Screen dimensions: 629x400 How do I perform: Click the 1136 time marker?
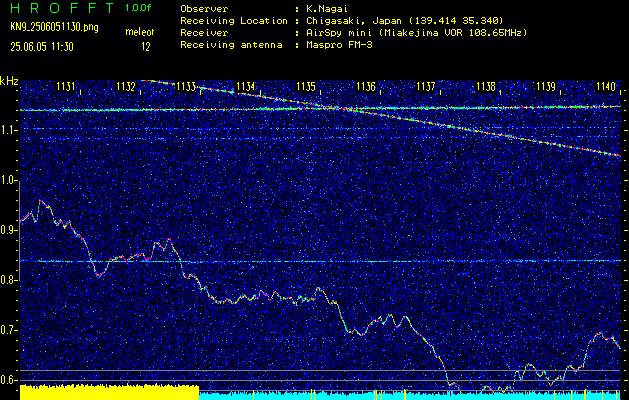pos(366,86)
